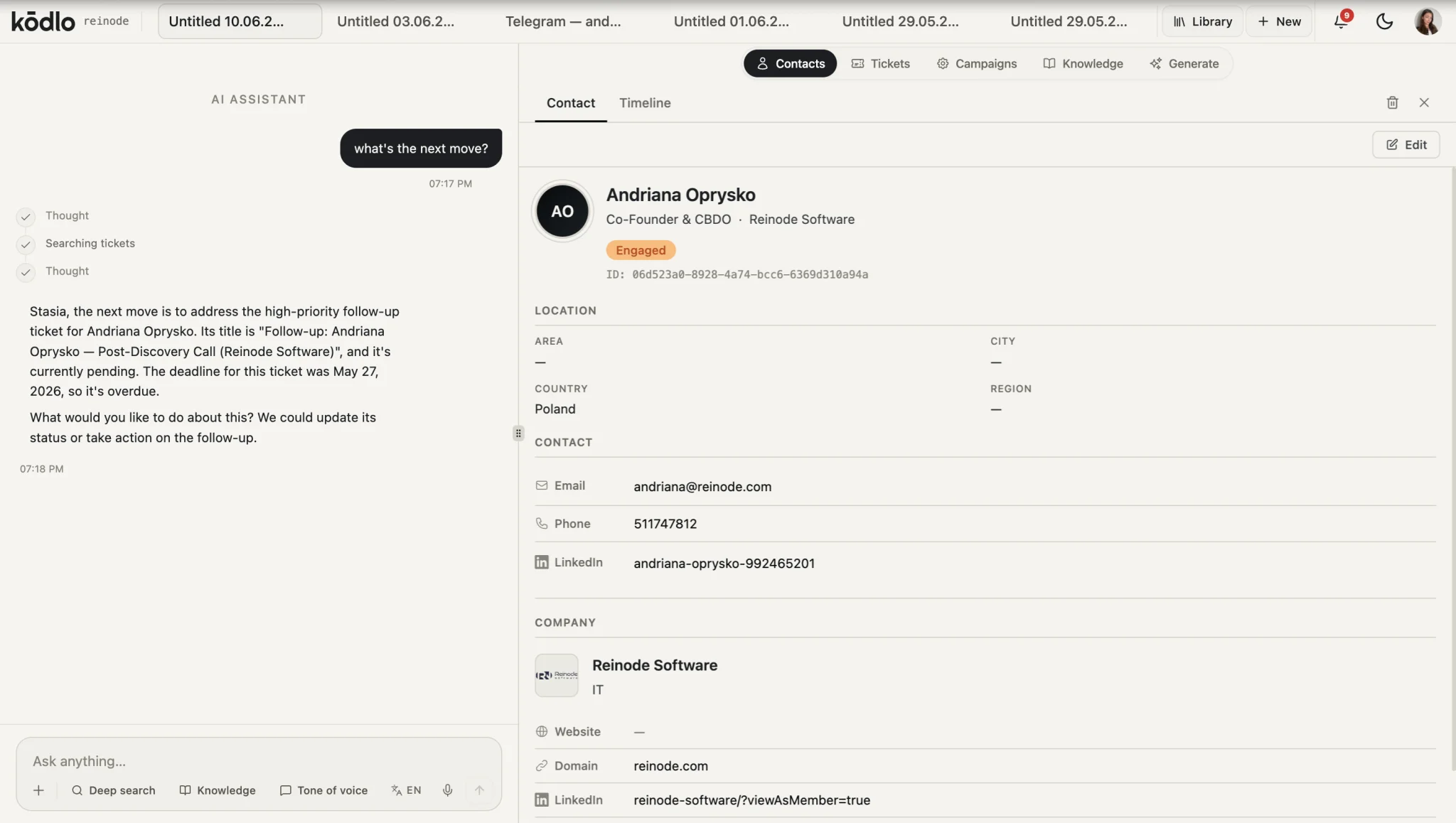Click the microphone voice input icon

447,790
